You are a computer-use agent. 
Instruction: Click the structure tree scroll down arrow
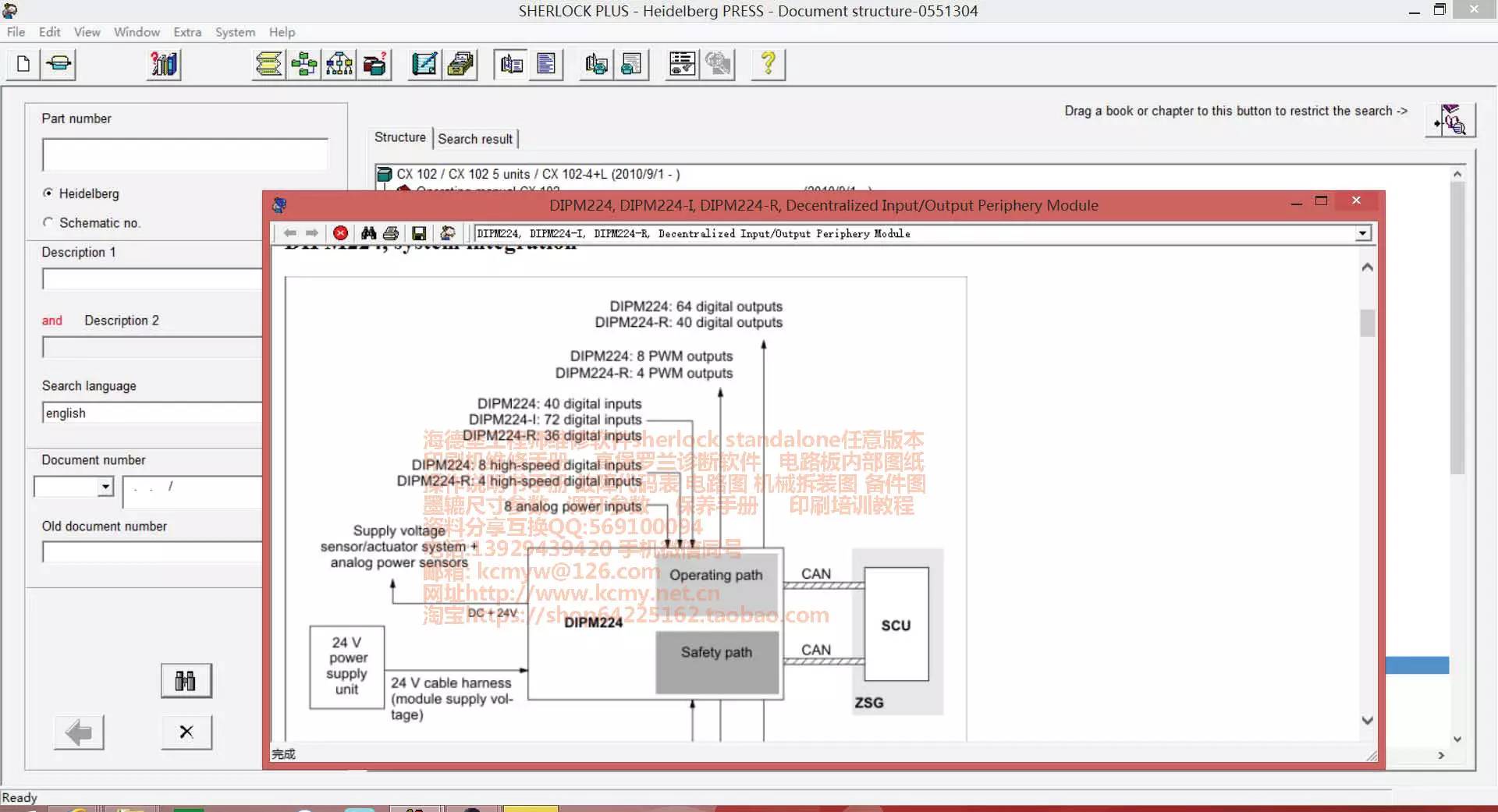point(1457,739)
